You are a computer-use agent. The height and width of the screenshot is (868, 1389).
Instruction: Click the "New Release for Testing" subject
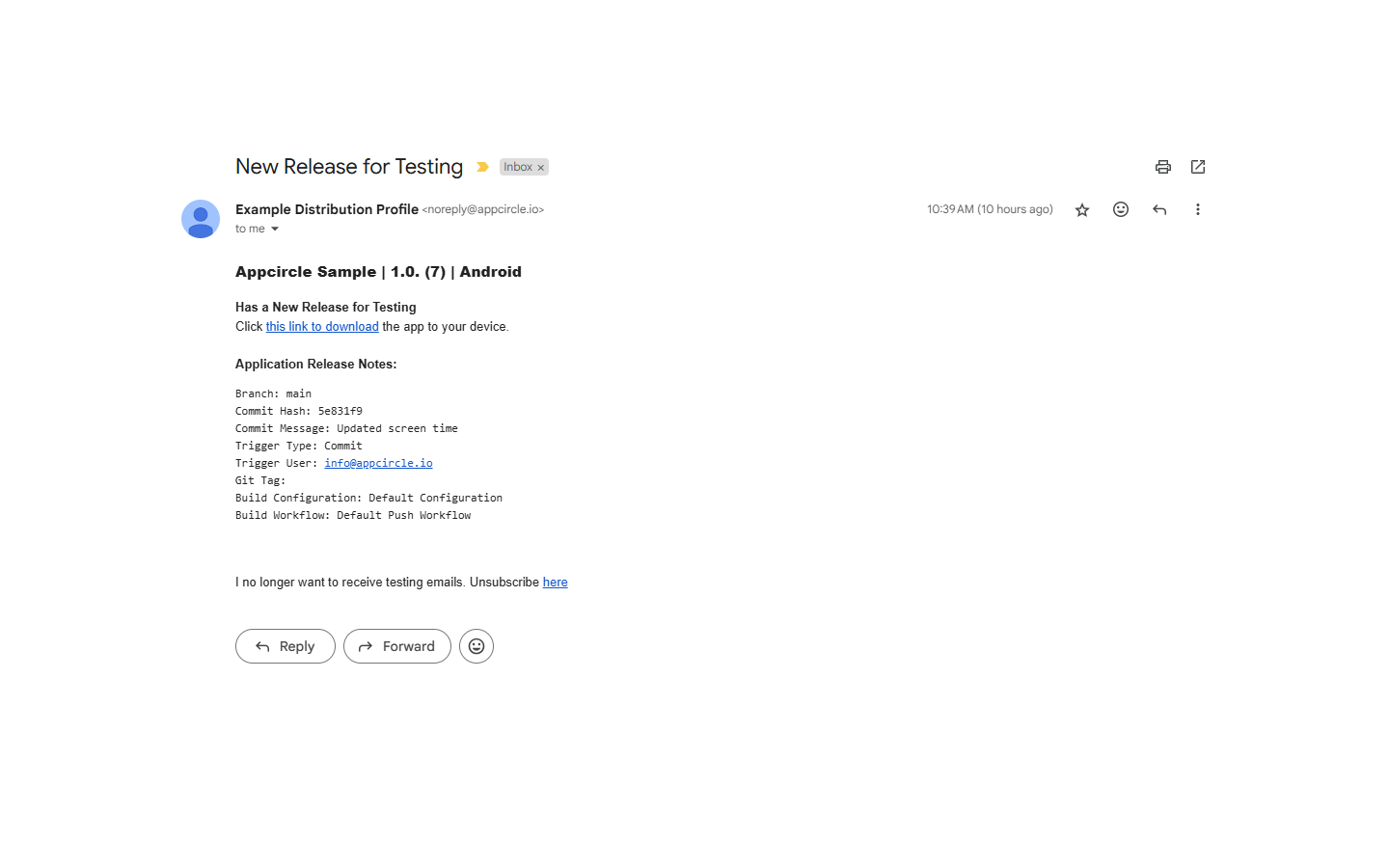pos(348,167)
